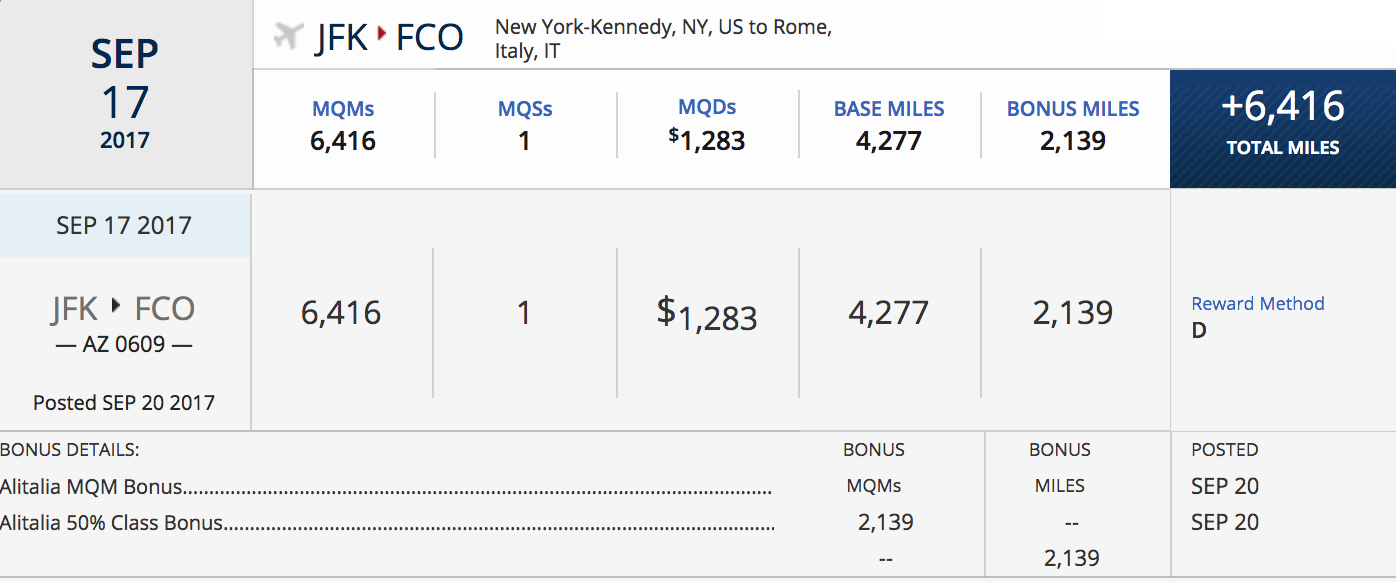1396x582 pixels.
Task: Click the airplane icon beside JFK
Action: coord(288,36)
